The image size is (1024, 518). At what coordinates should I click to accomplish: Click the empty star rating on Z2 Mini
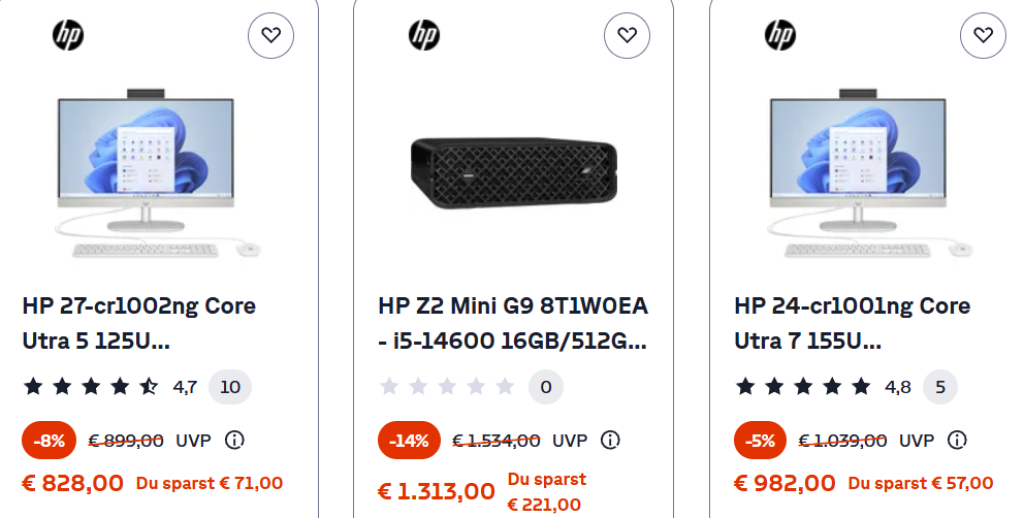coord(447,386)
